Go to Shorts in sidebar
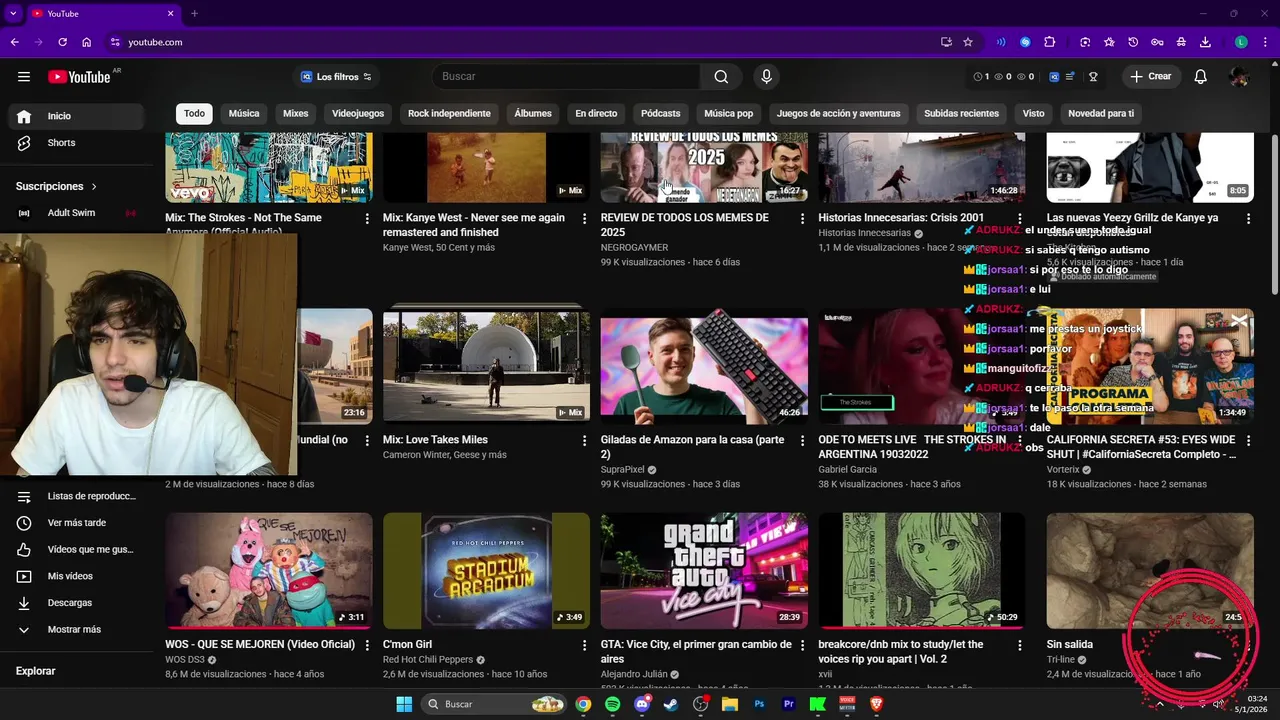1280x720 pixels. [76, 143]
